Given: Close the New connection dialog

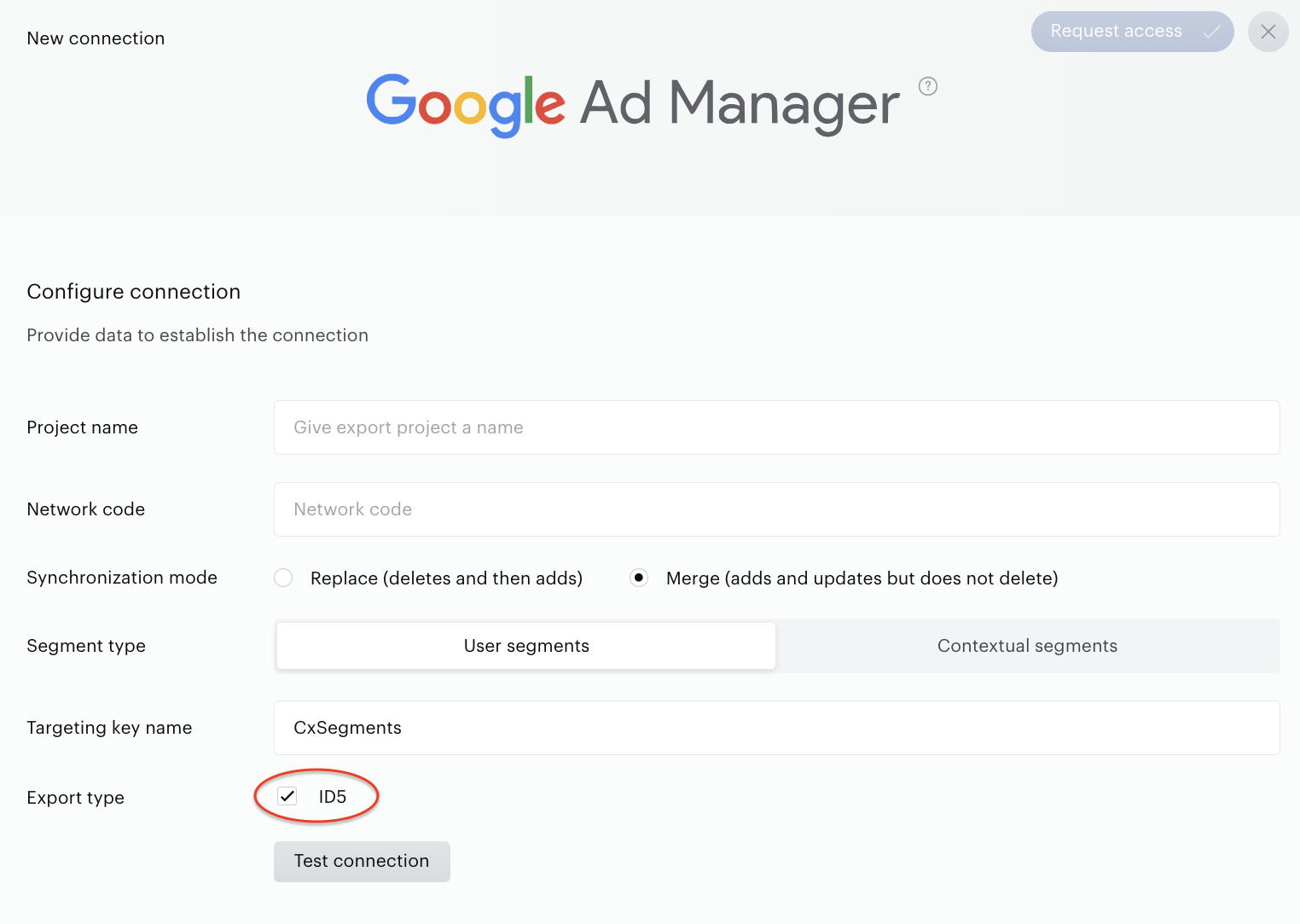Looking at the screenshot, I should click(x=1268, y=32).
